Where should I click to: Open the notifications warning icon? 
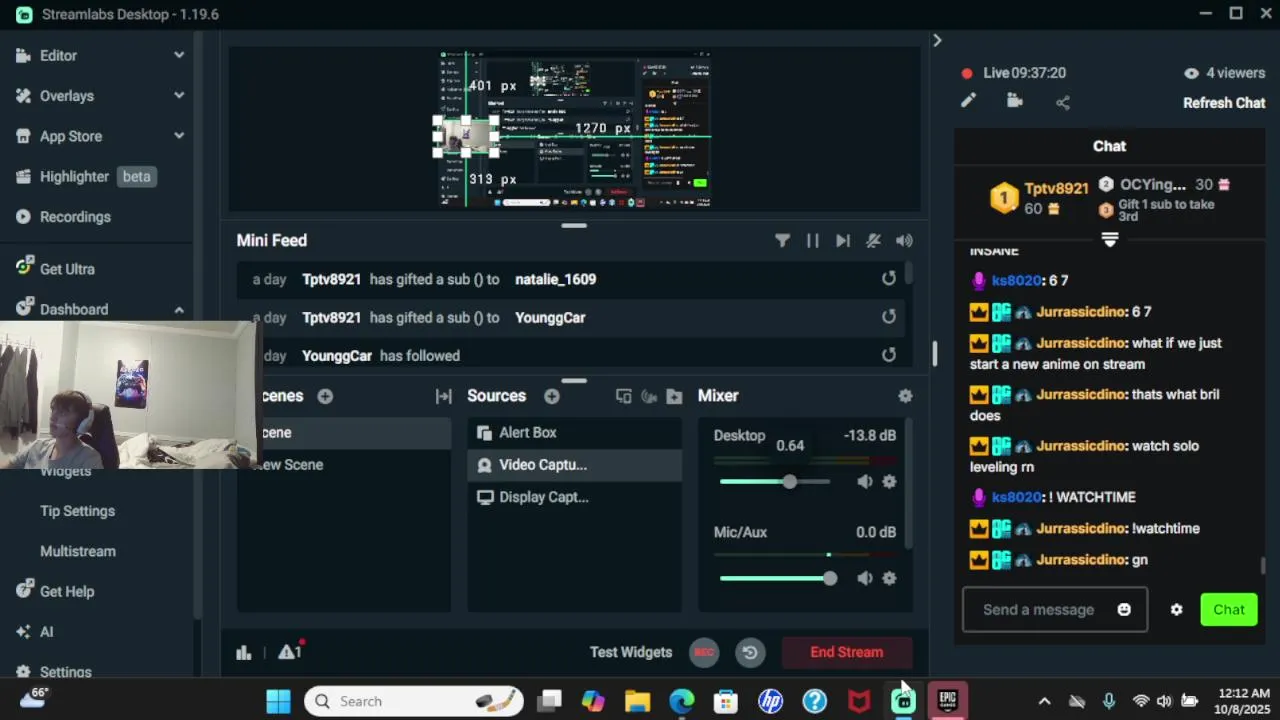(290, 651)
